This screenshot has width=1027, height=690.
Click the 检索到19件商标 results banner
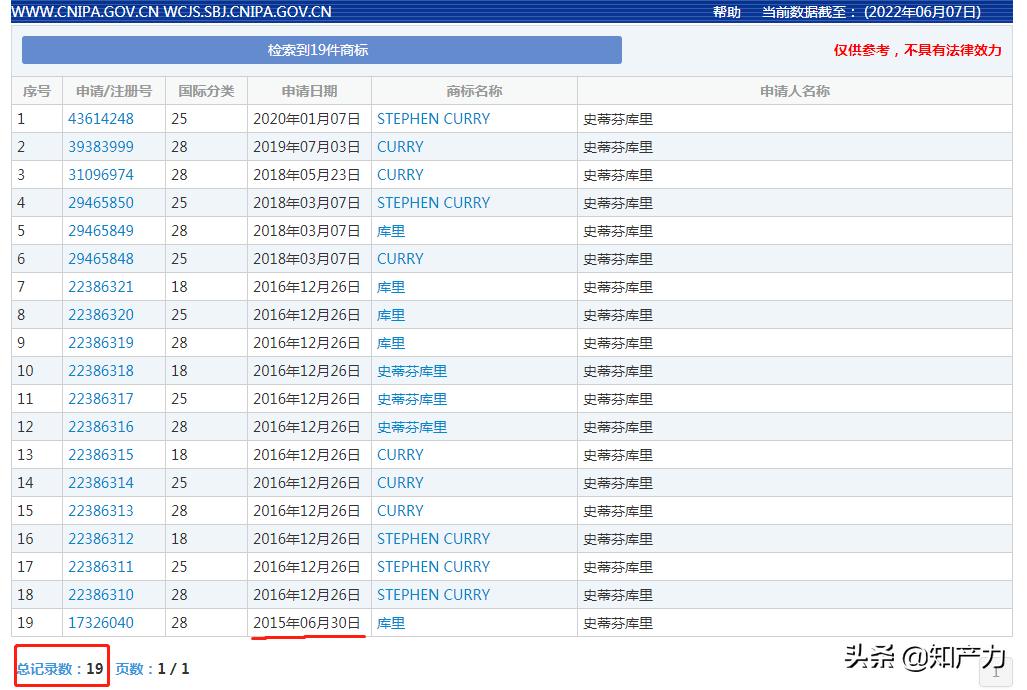(322, 50)
